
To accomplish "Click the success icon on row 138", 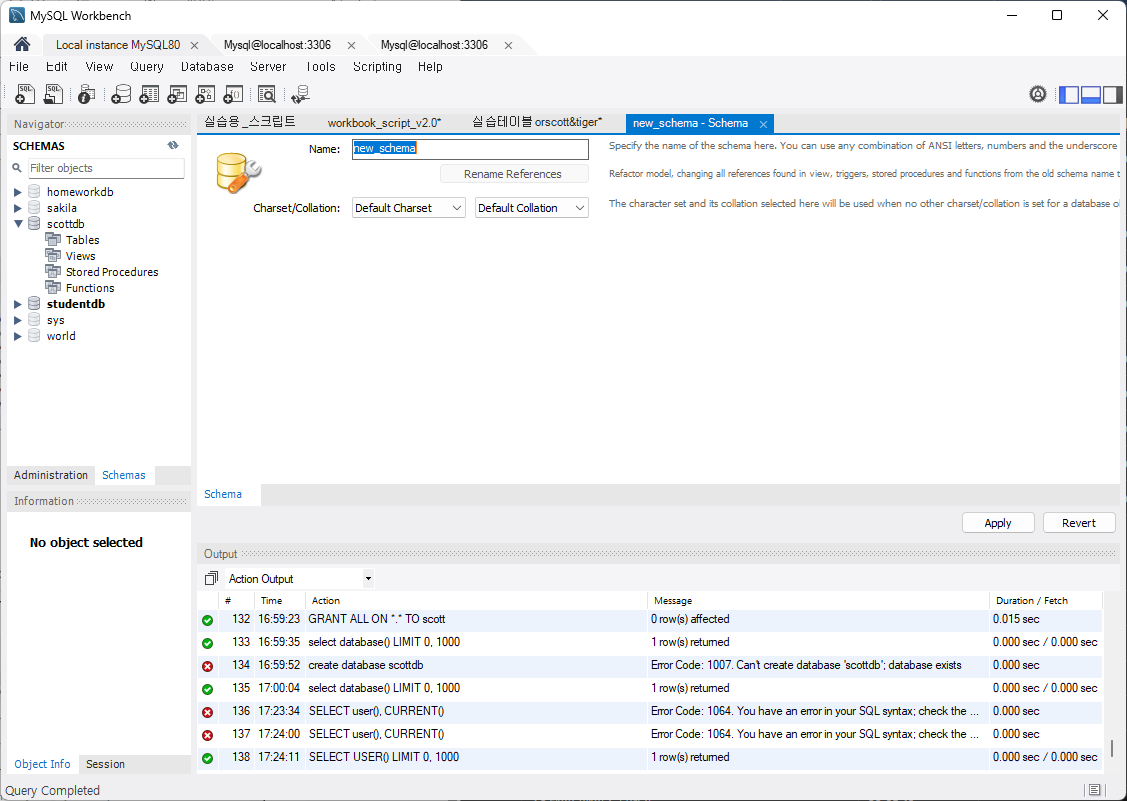I will (x=208, y=758).
